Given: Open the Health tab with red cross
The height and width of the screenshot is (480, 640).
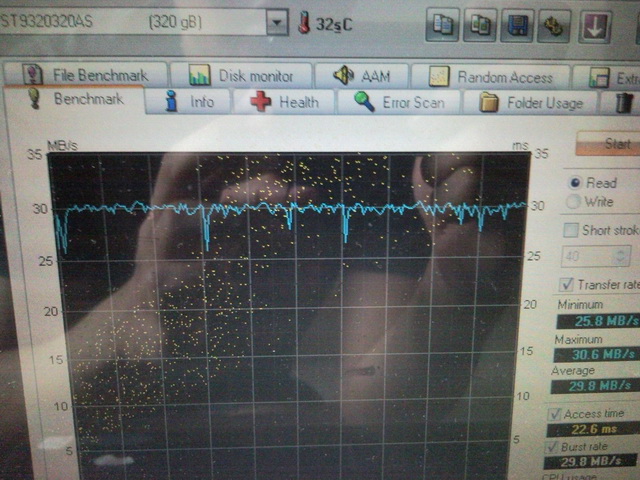Looking at the screenshot, I should coord(285,101).
